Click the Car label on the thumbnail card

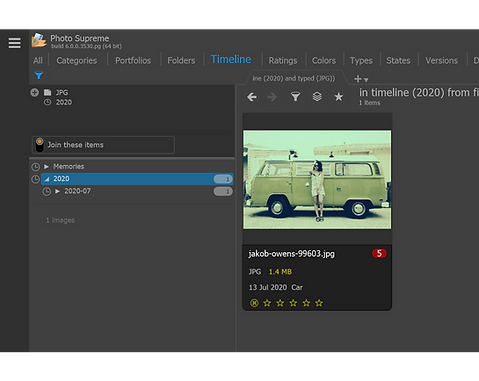pyautogui.click(x=297, y=287)
